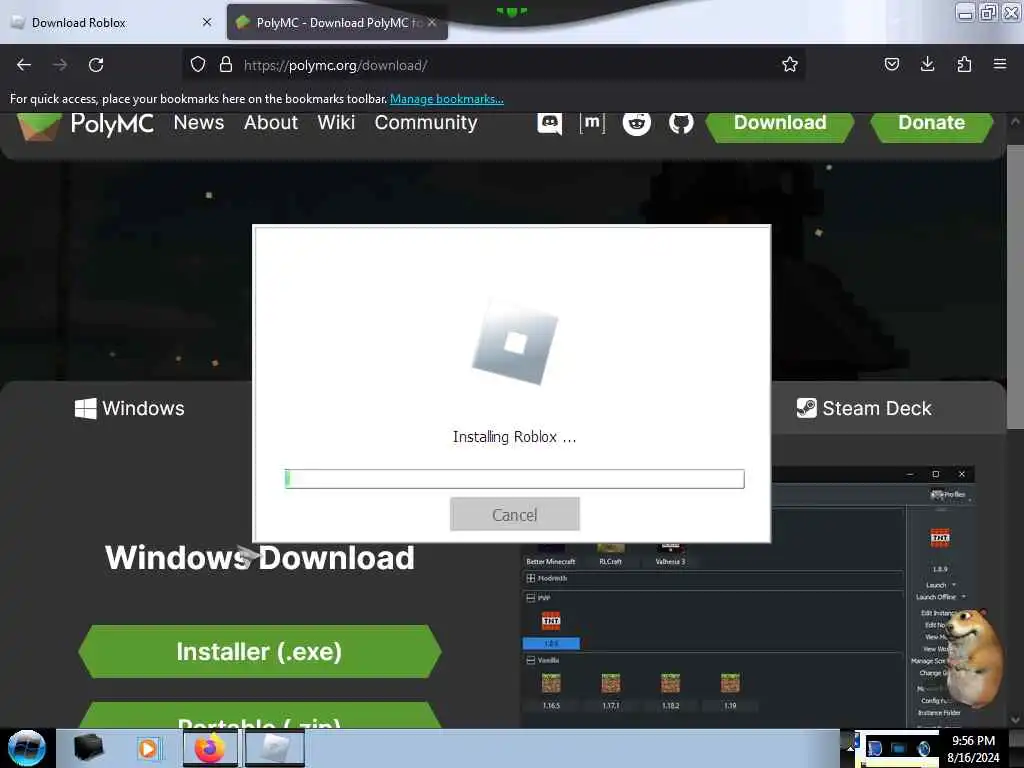The image size is (1024, 768).
Task: Click the PolyMC logo
Action: coord(86,124)
